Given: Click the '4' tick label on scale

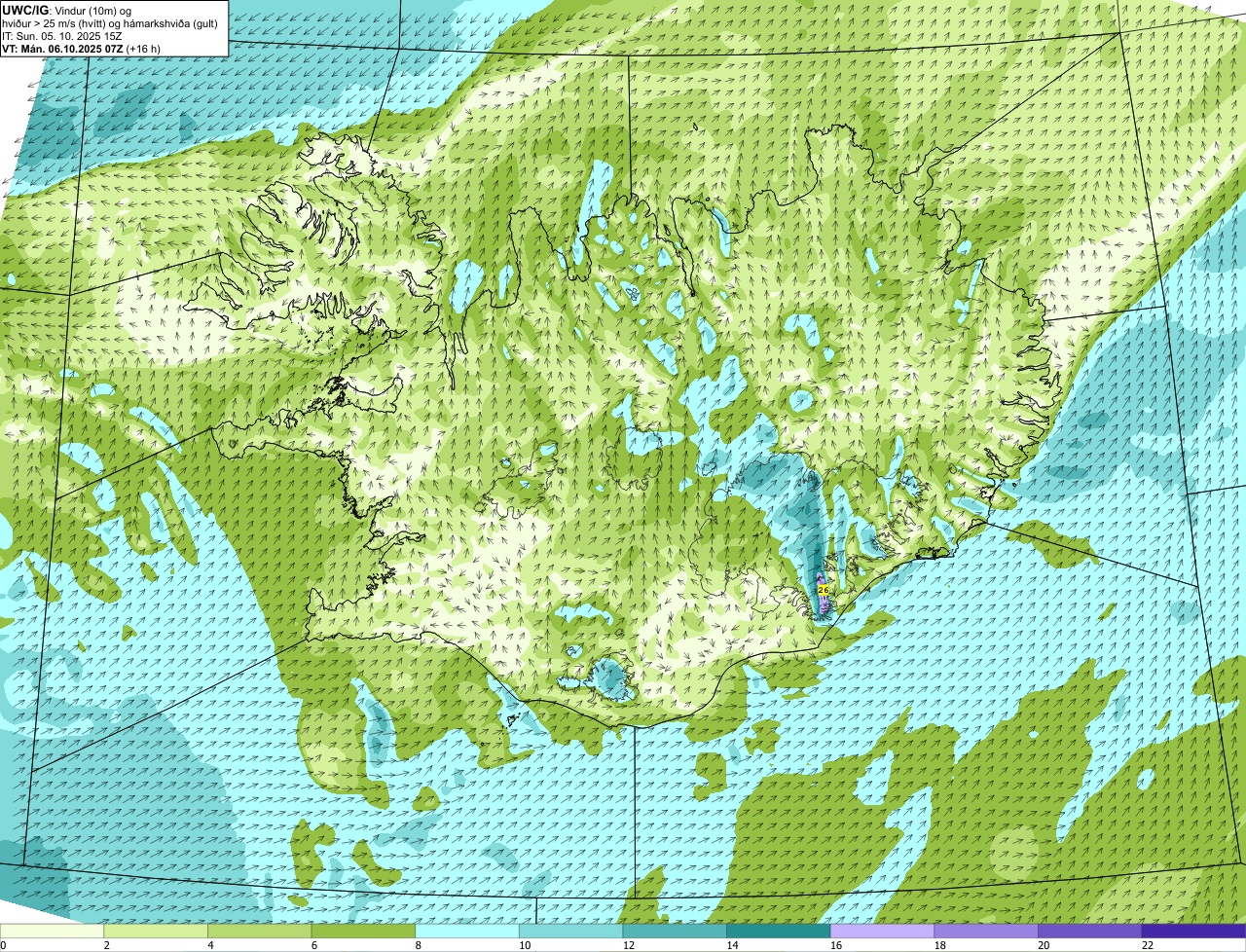Looking at the screenshot, I should click(210, 944).
